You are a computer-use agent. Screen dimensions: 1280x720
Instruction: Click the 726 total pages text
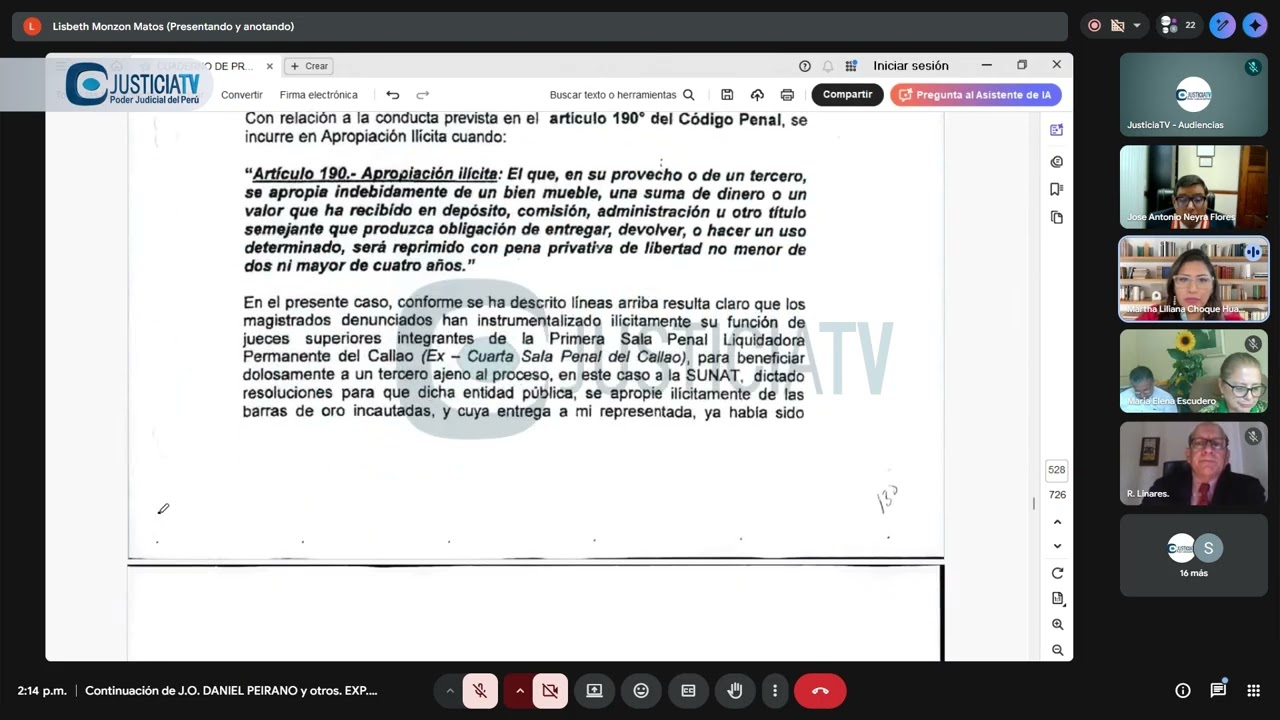[1057, 495]
